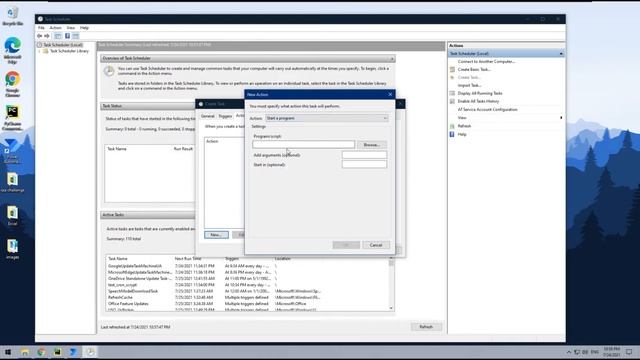Click Import Task action
This screenshot has width=640, height=360.
coord(469,85)
